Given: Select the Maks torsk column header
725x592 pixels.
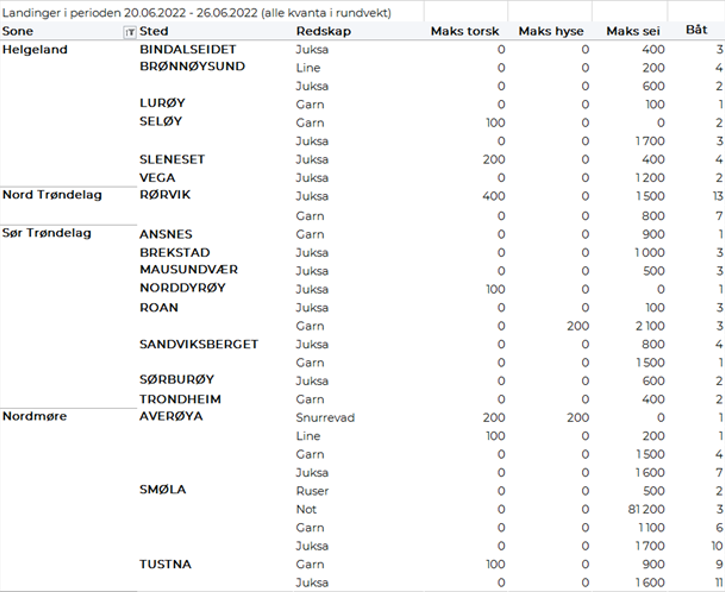Looking at the screenshot, I should tap(468, 32).
